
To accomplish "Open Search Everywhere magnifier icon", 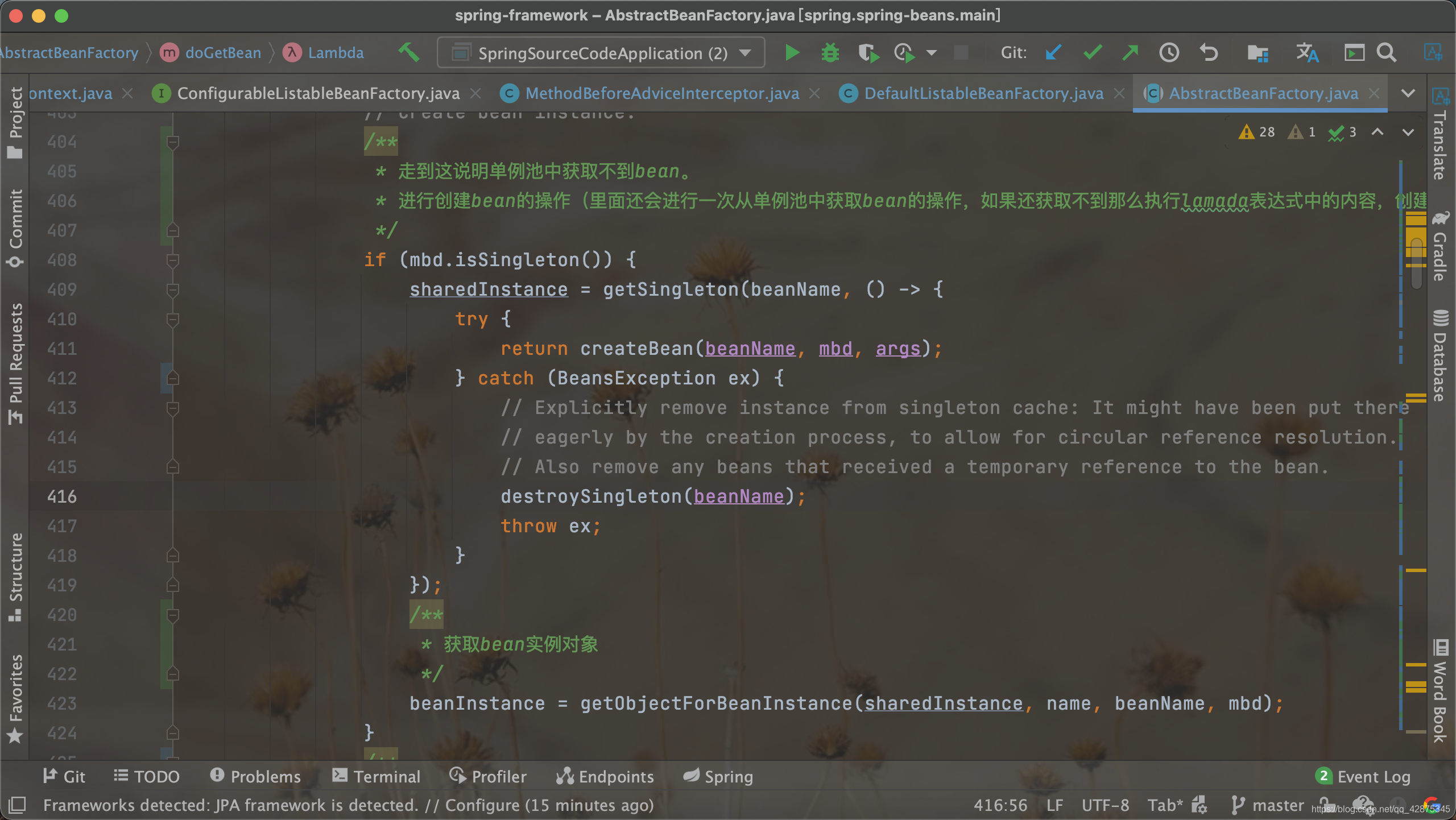I will [x=1386, y=53].
